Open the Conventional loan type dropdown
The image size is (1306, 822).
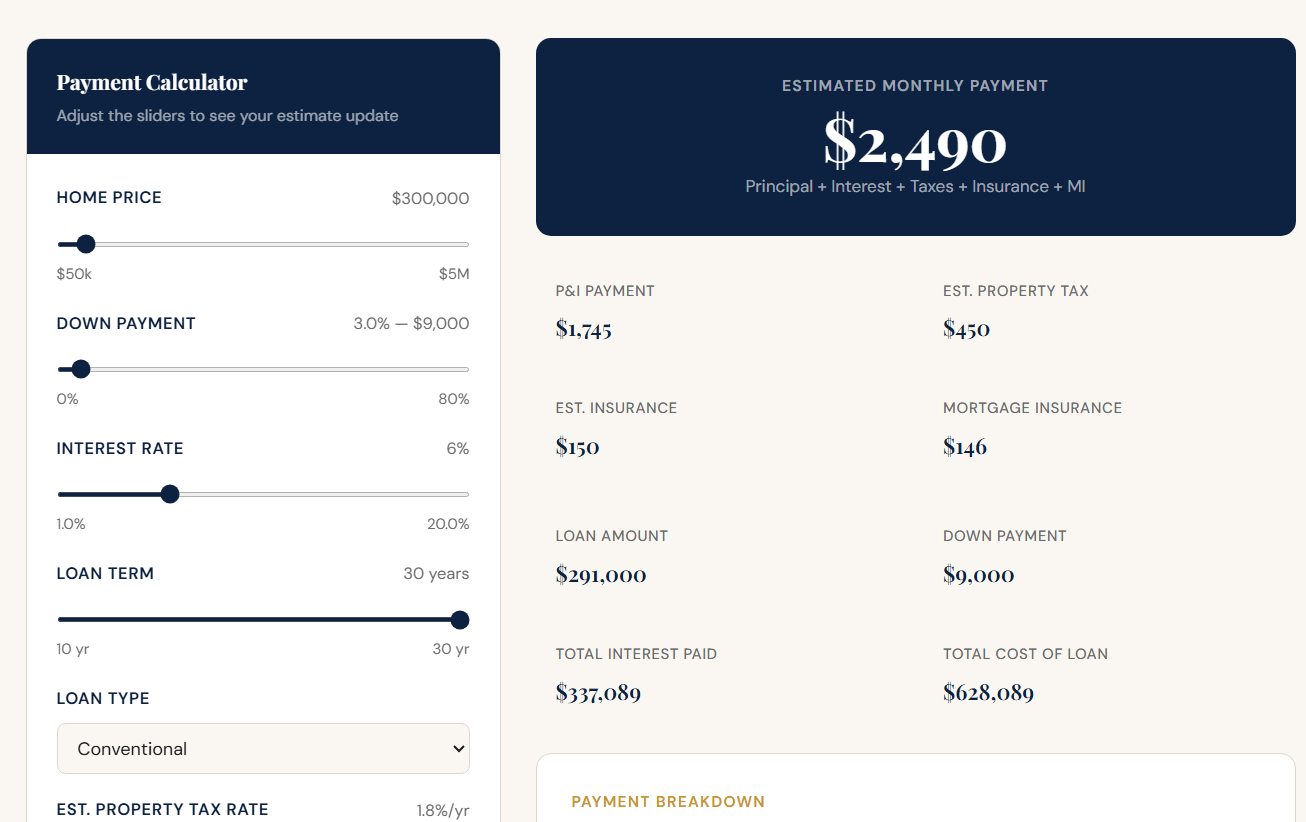(263, 749)
